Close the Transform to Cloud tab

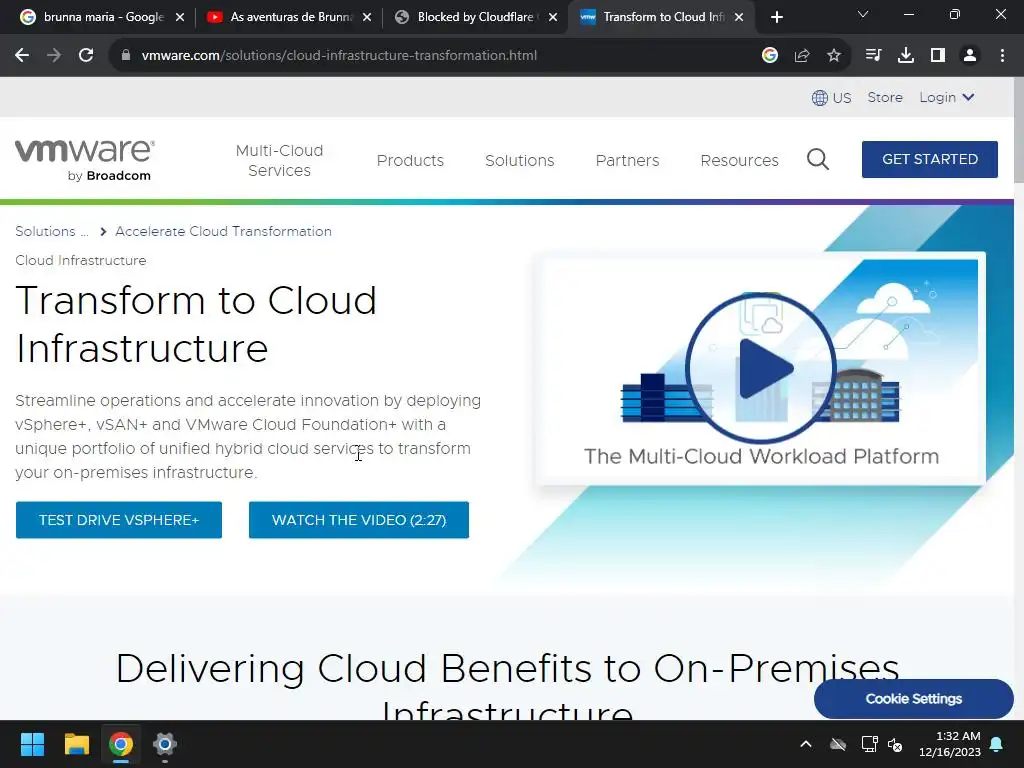pos(739,17)
